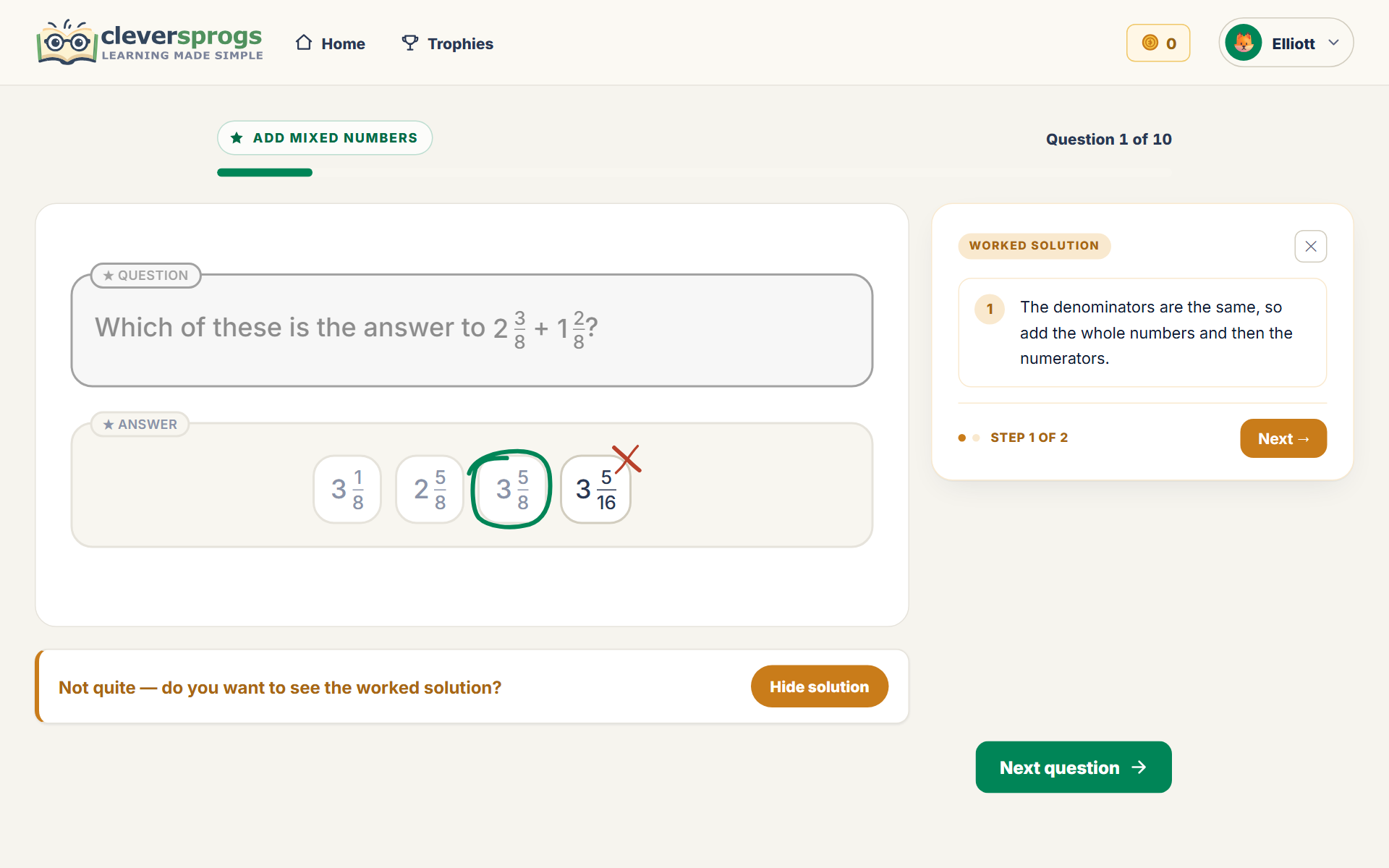Click Elliott's fox avatar
The width and height of the screenshot is (1389, 868).
point(1244,43)
